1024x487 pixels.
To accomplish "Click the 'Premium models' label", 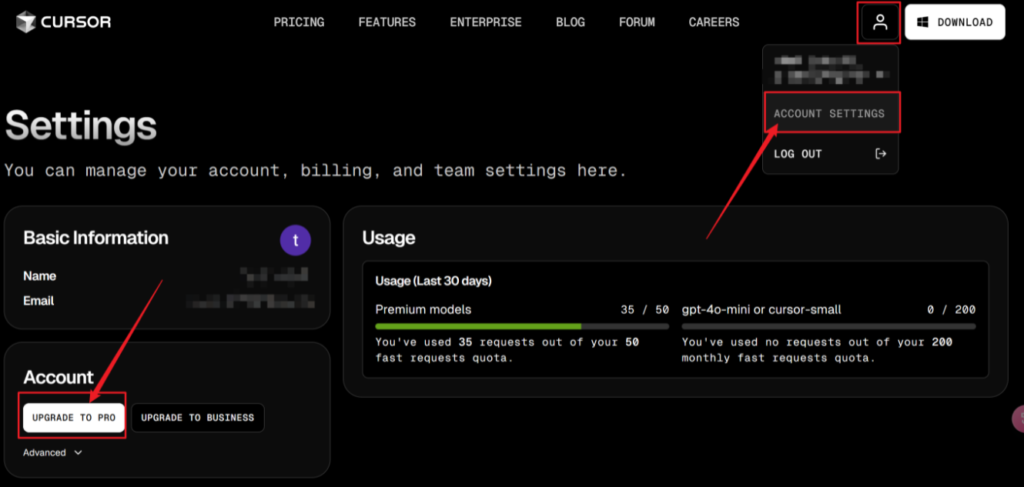I will pyautogui.click(x=423, y=309).
